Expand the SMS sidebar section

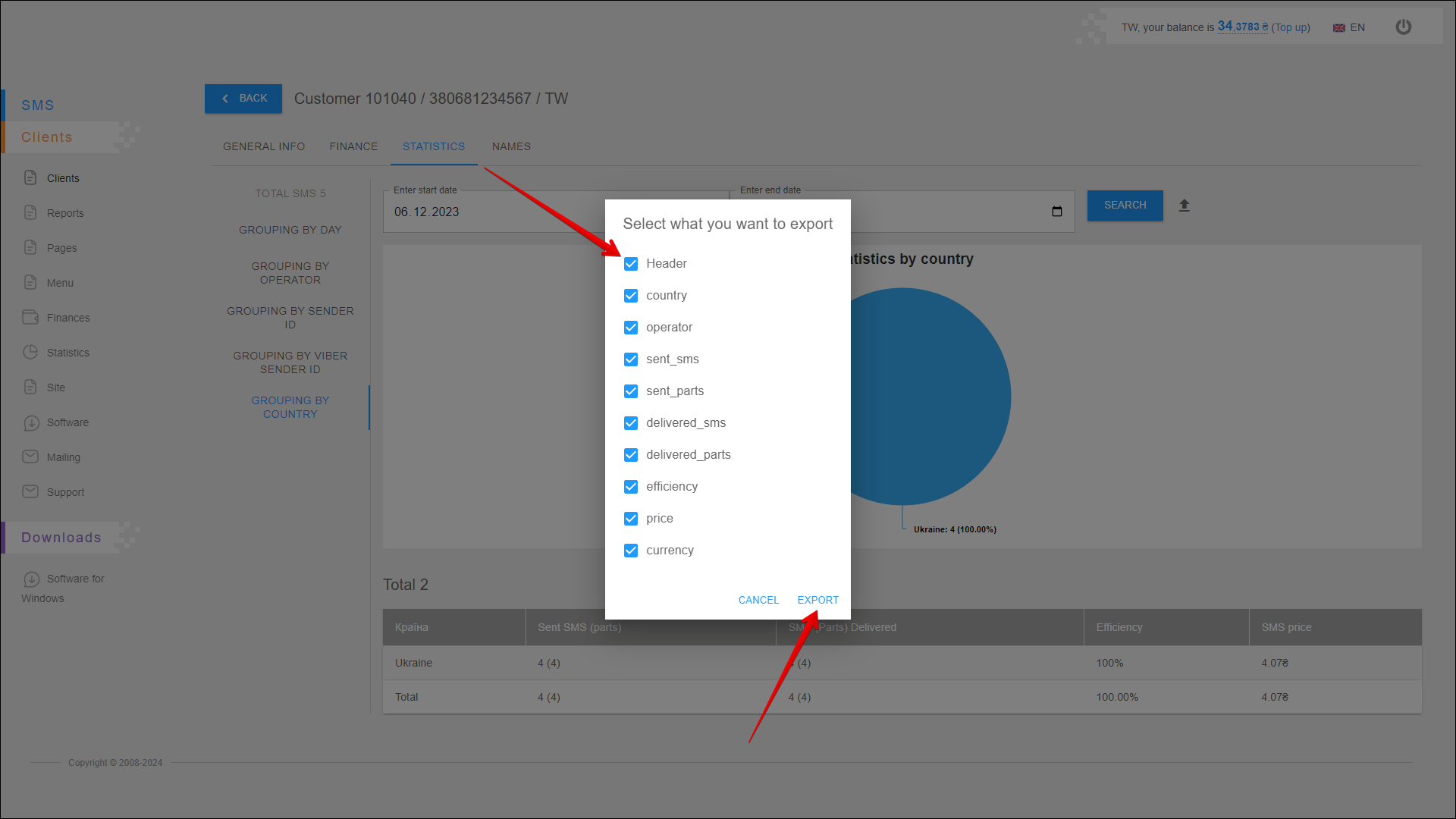pyautogui.click(x=38, y=105)
